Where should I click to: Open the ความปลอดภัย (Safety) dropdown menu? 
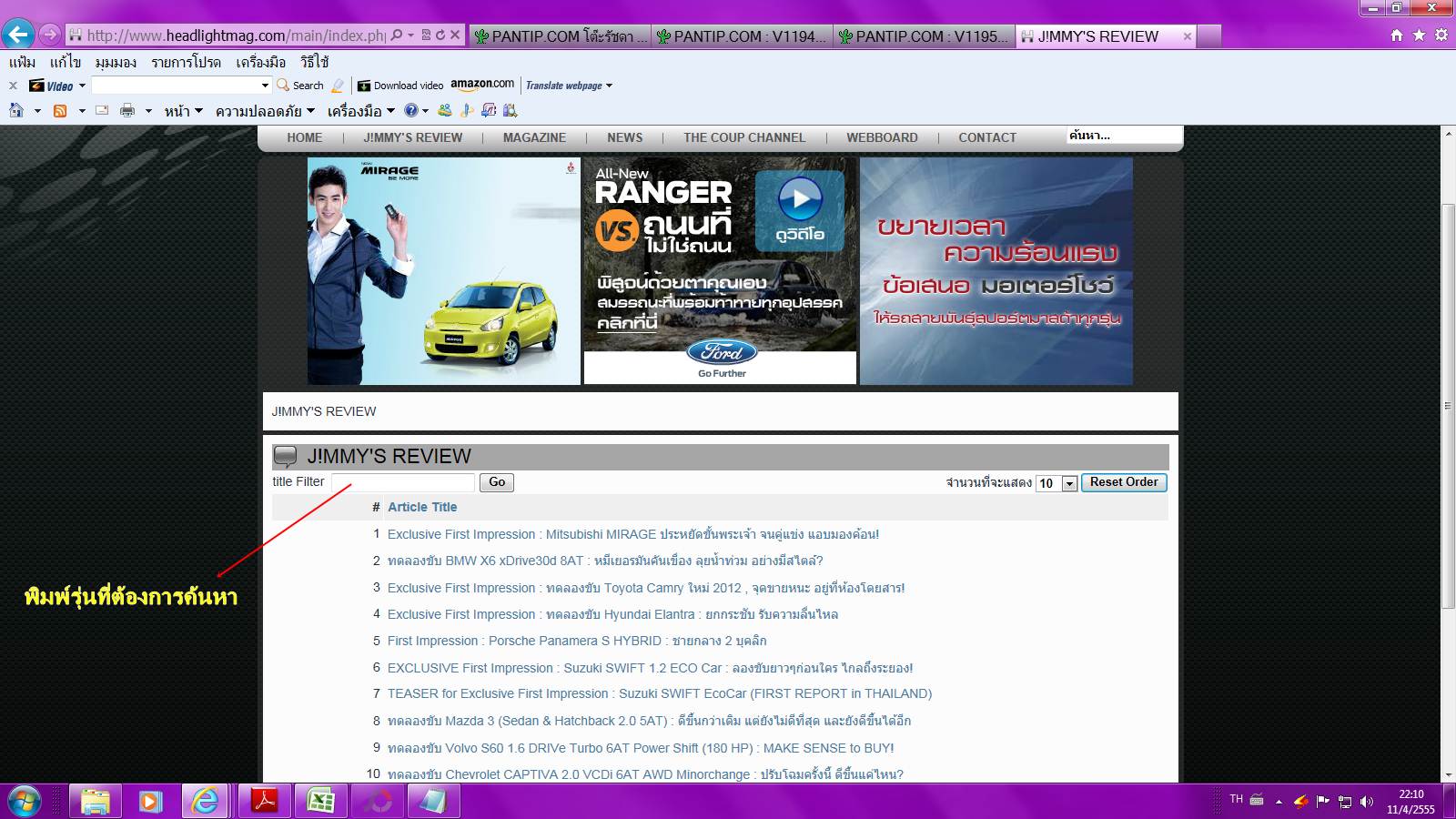pos(265,111)
